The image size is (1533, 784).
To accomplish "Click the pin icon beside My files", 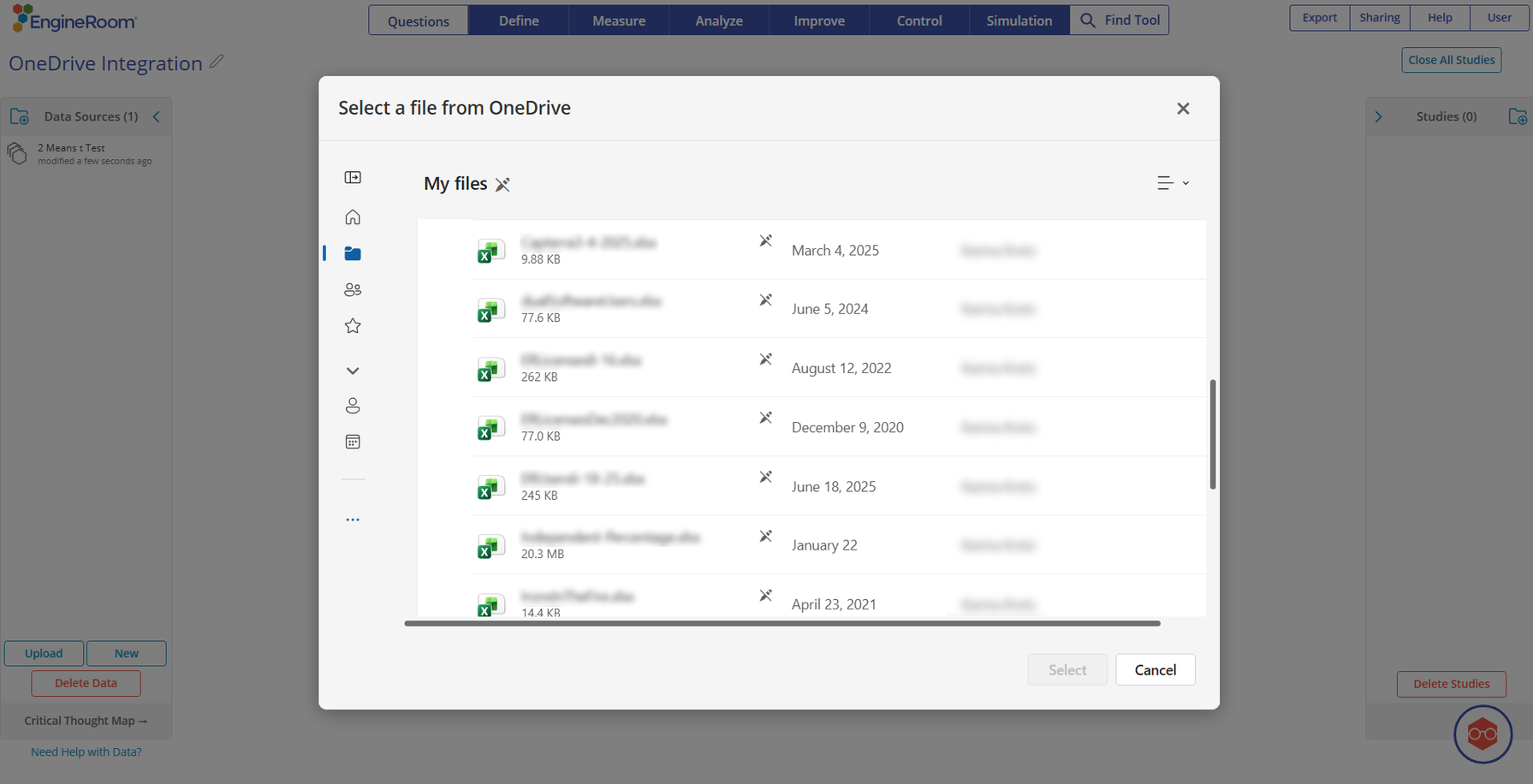I will coord(502,184).
